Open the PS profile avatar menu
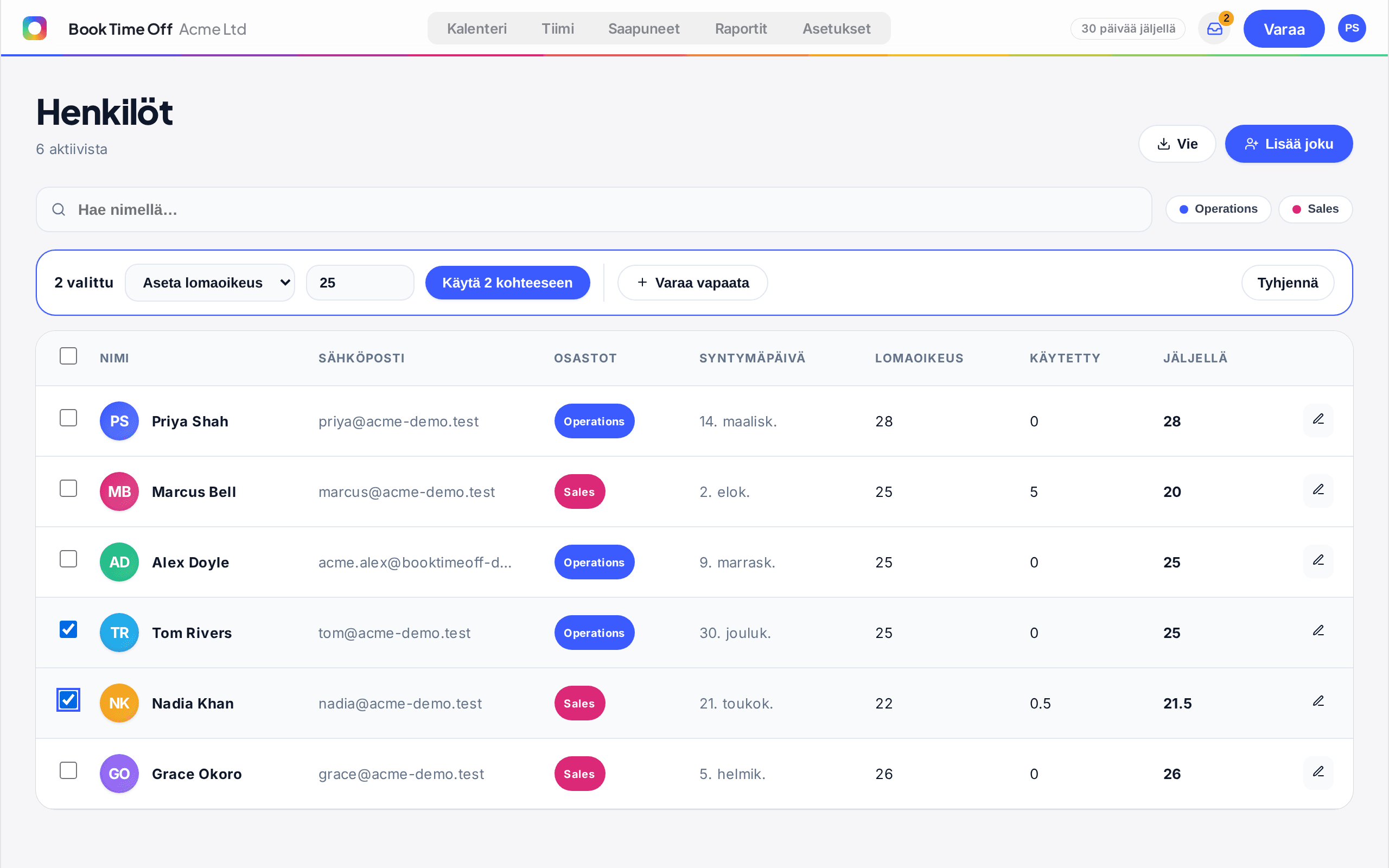This screenshot has height=868, width=1389. point(1351,28)
